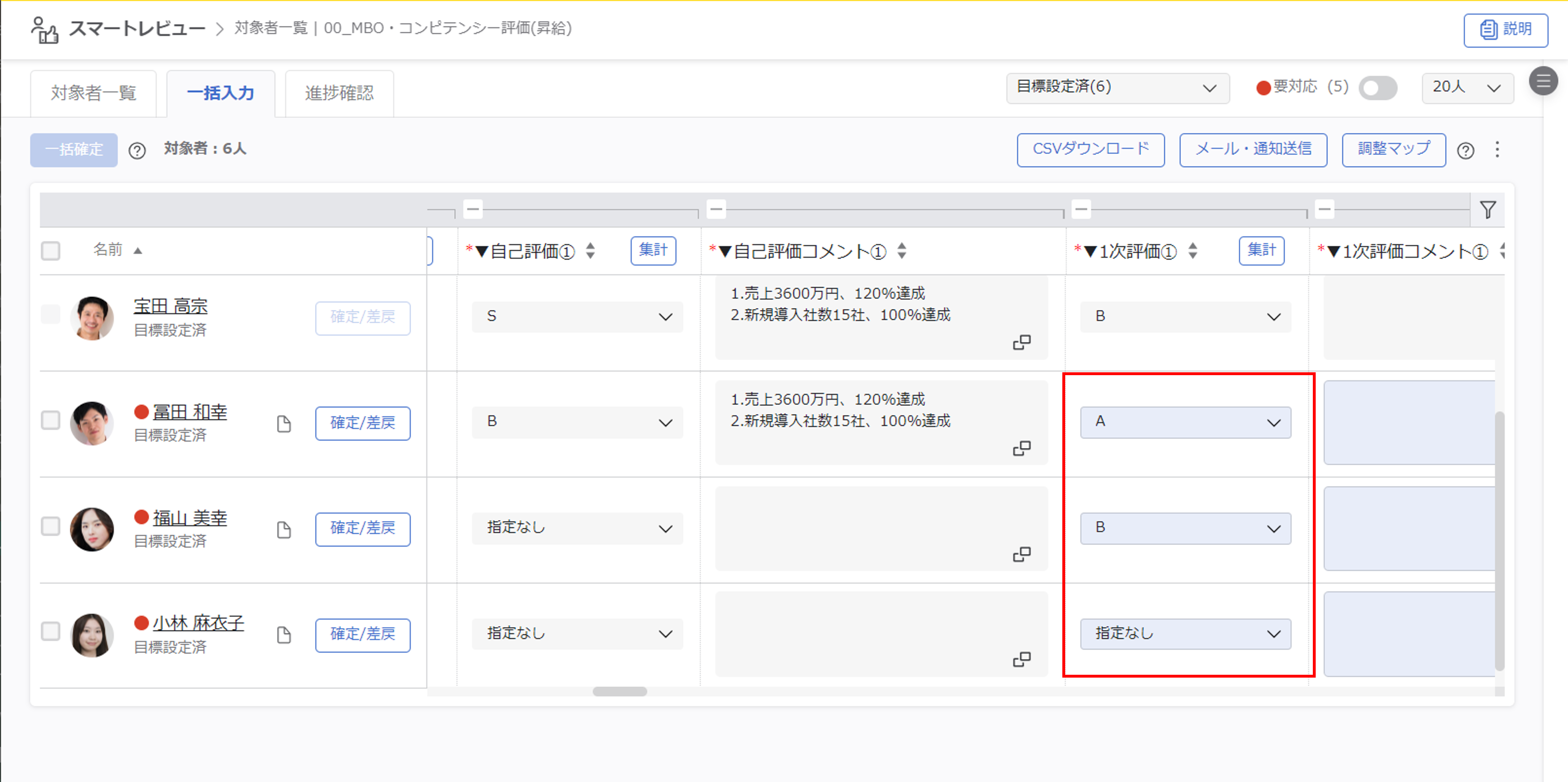This screenshot has height=782, width=1568.
Task: Click the help icon next to 一括確定
Action: pos(137,150)
